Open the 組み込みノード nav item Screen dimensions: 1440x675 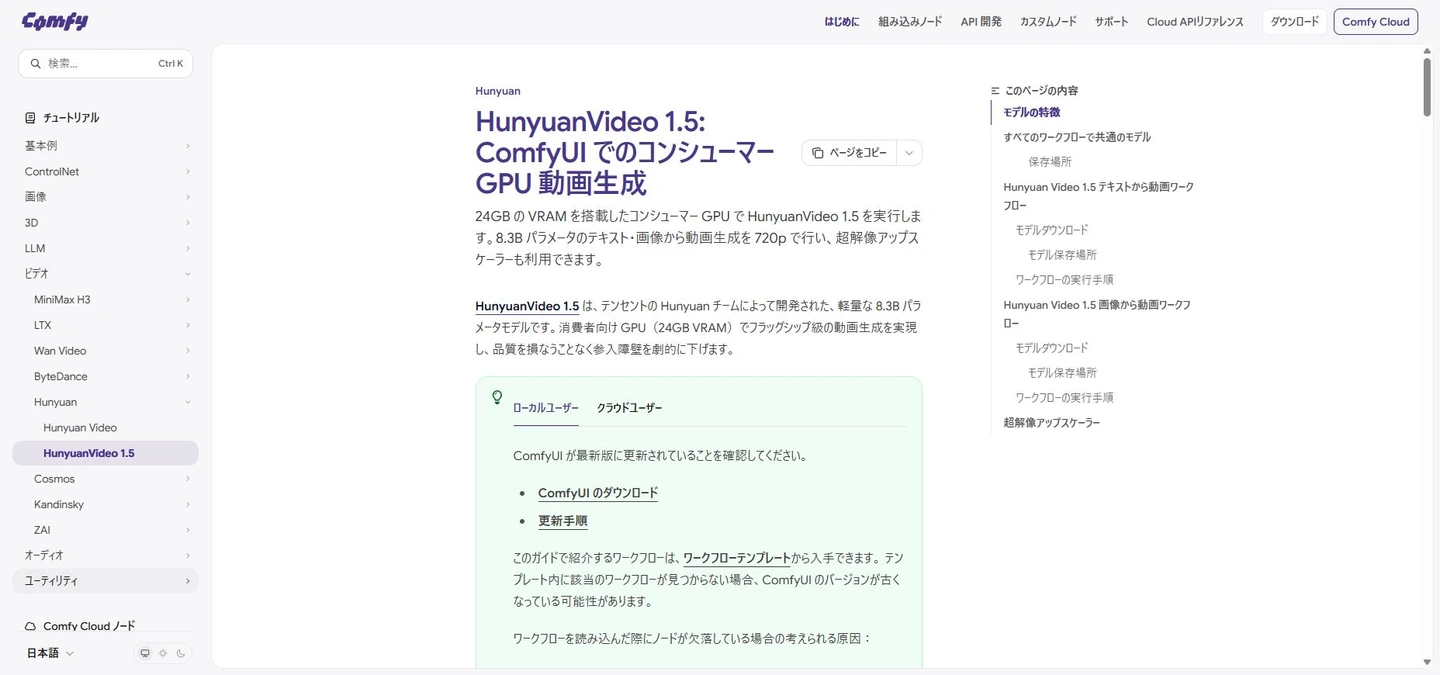coord(910,22)
